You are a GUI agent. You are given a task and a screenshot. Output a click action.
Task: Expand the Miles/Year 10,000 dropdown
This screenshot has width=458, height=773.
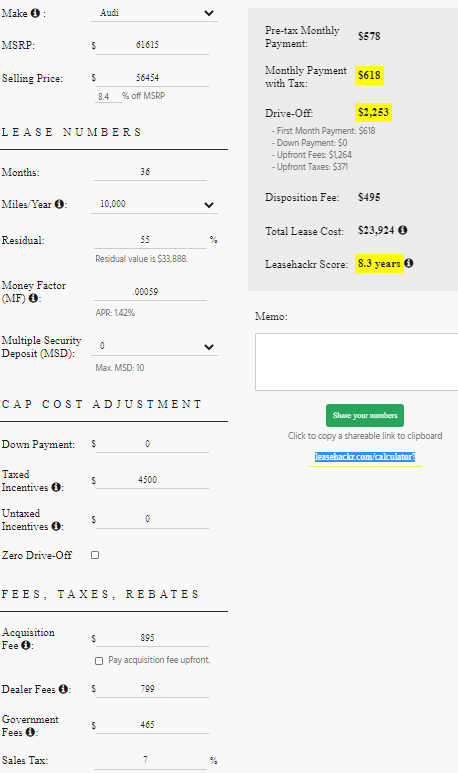pos(154,204)
